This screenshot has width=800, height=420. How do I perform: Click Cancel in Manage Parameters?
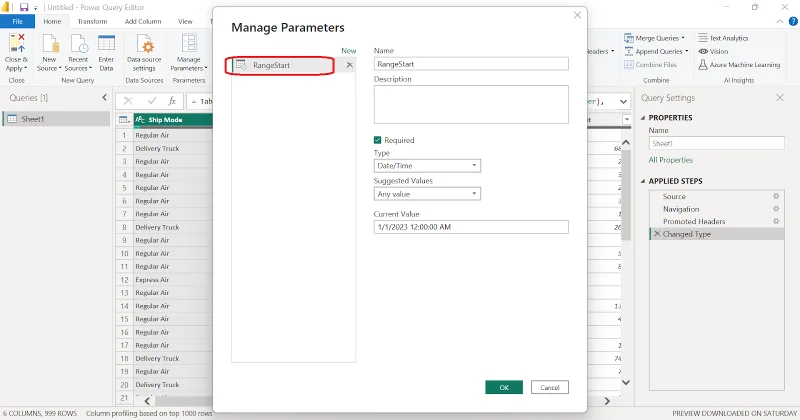click(549, 387)
